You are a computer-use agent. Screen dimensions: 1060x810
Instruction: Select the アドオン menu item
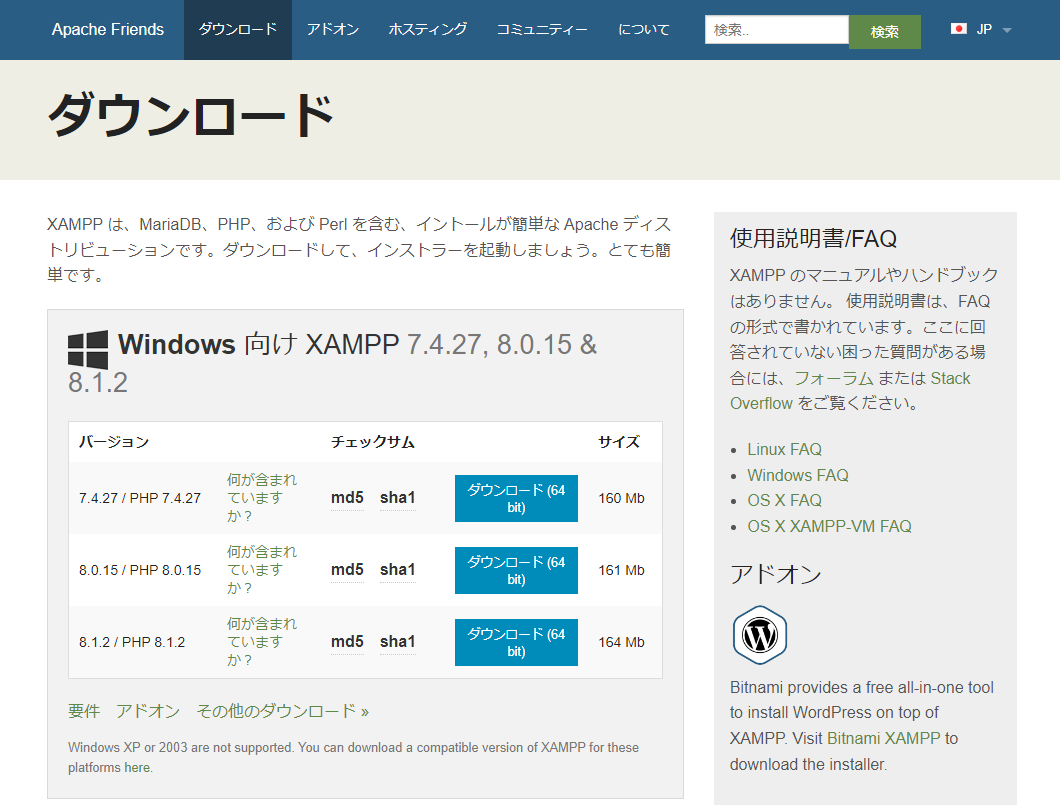click(333, 30)
